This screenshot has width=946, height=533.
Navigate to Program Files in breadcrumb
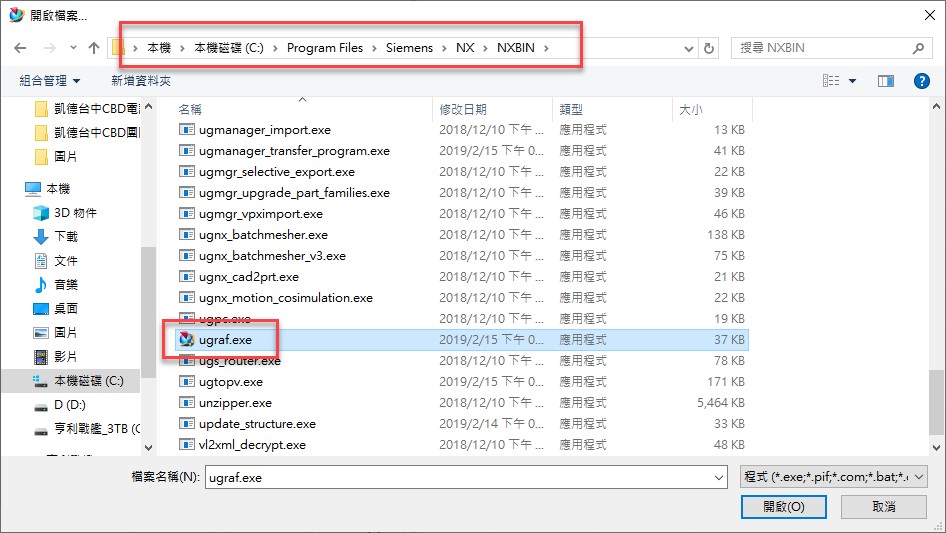click(x=325, y=48)
